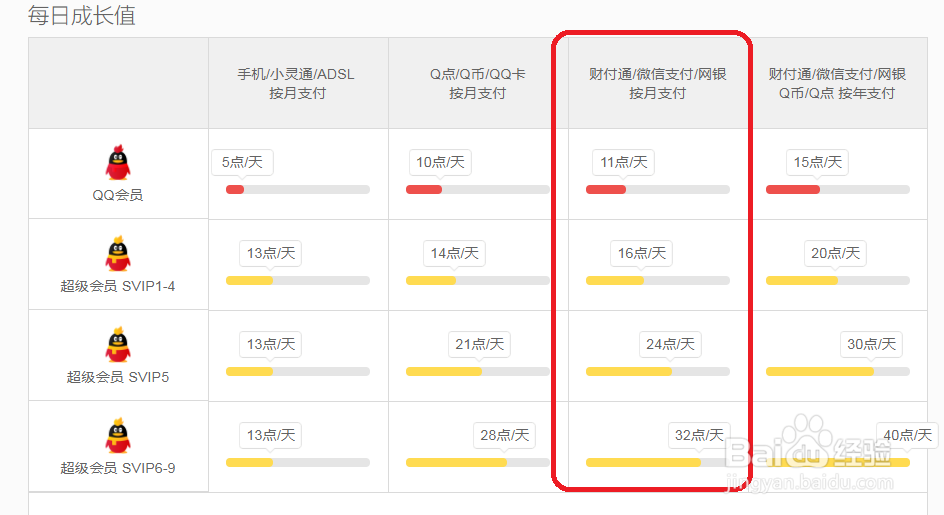Click the red progress bar under 11点/天
The image size is (944, 515).
point(606,190)
